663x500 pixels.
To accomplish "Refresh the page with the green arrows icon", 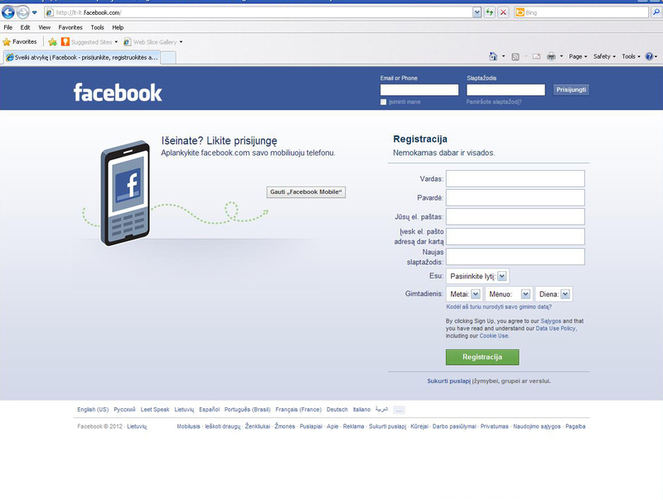I will 490,12.
